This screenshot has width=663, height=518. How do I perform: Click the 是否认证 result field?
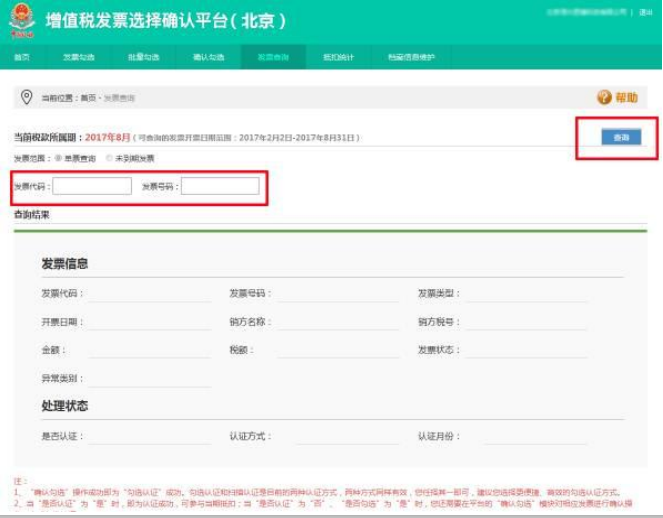[149, 436]
